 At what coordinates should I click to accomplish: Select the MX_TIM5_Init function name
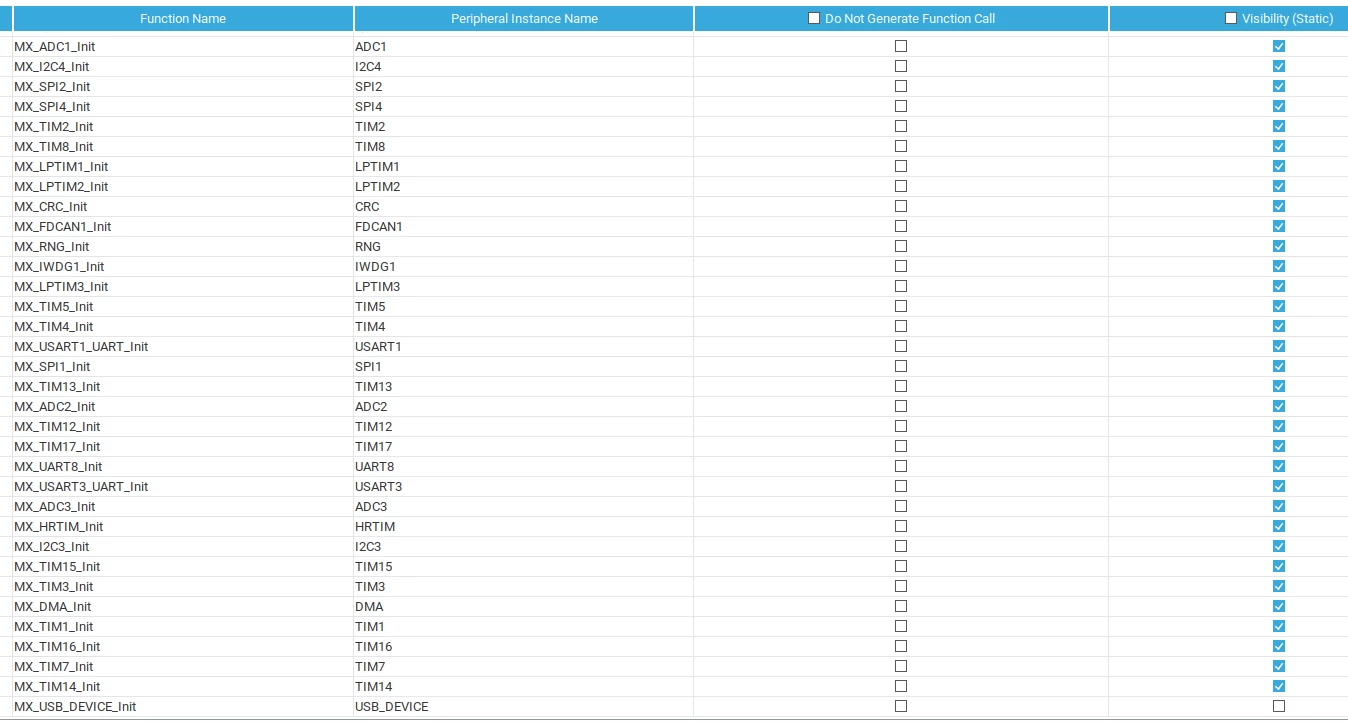pos(54,306)
